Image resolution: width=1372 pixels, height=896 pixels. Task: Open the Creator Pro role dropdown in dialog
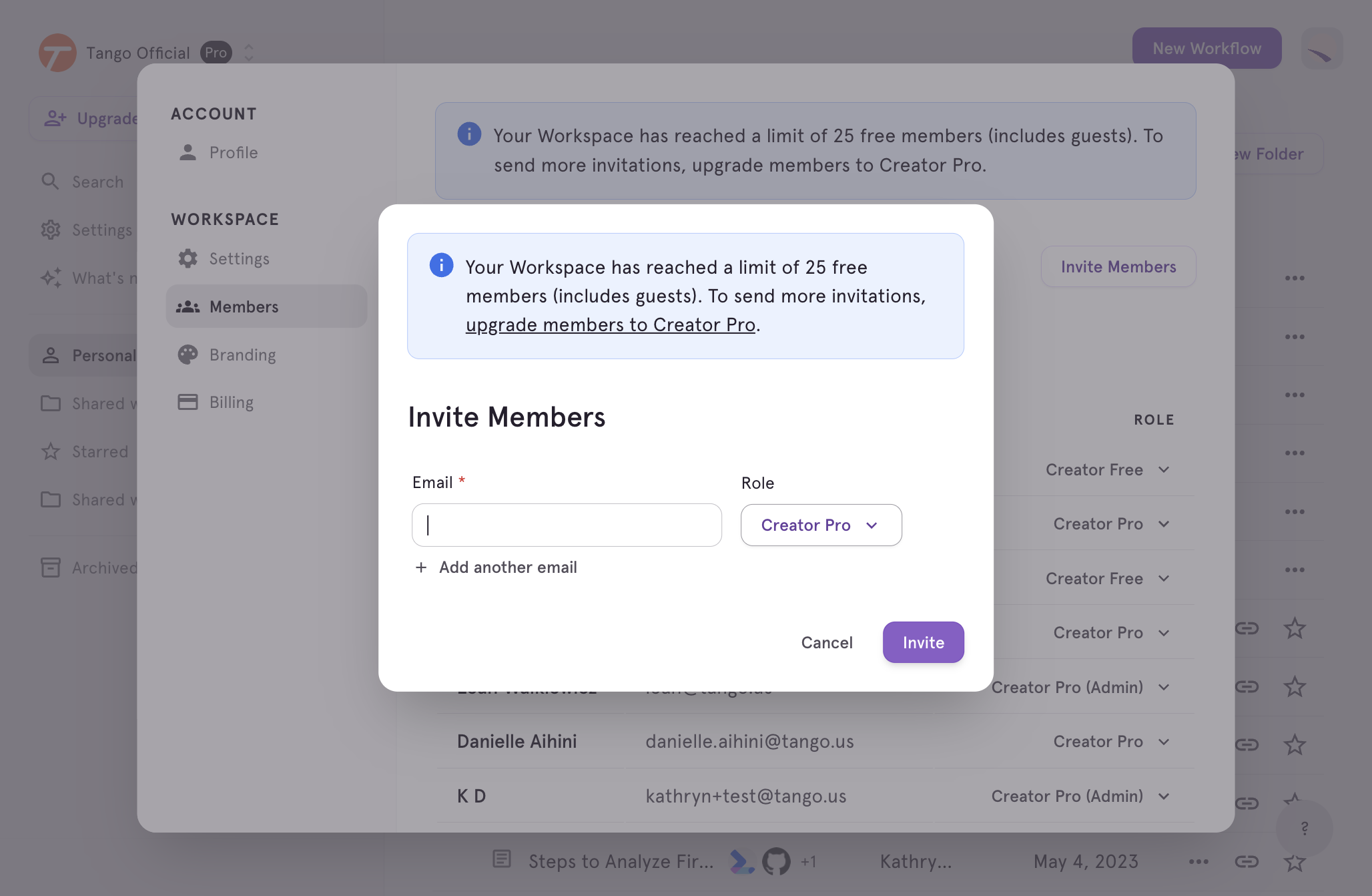pyautogui.click(x=821, y=525)
